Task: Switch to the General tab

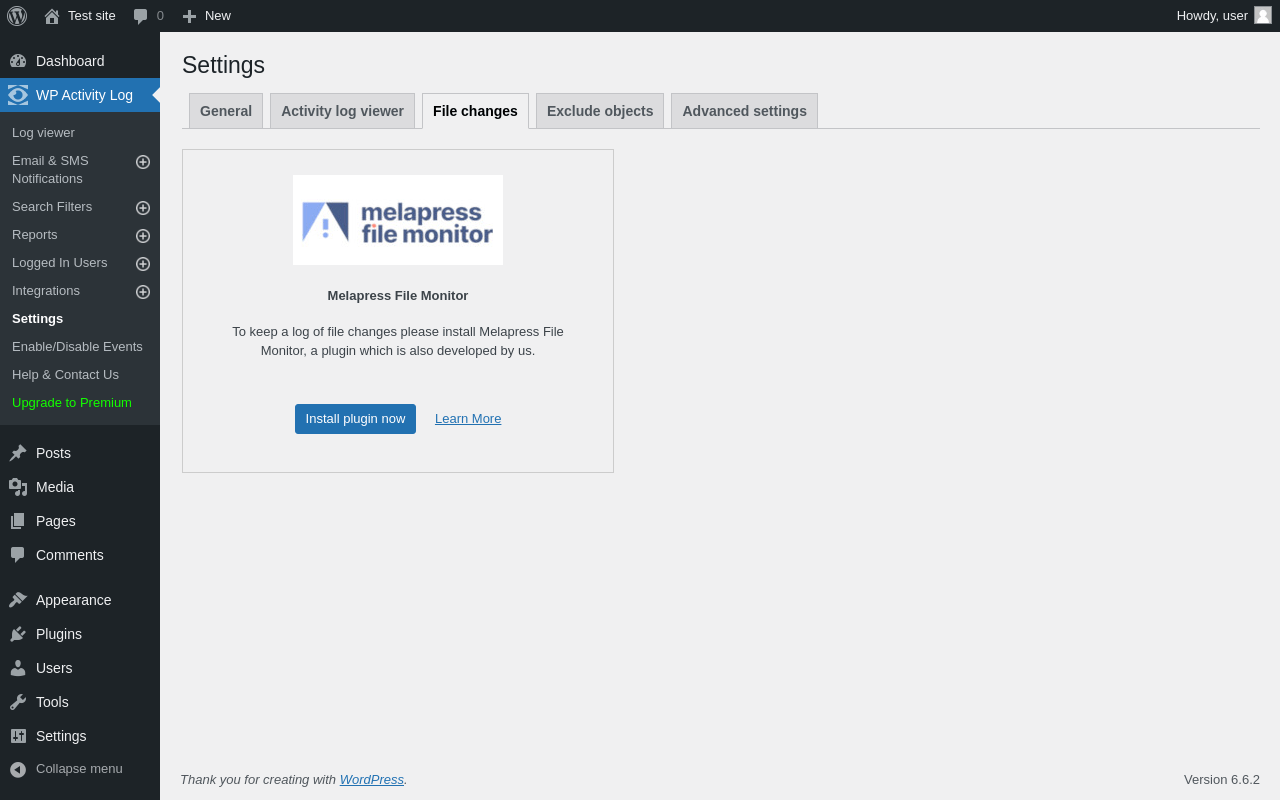Action: (226, 111)
